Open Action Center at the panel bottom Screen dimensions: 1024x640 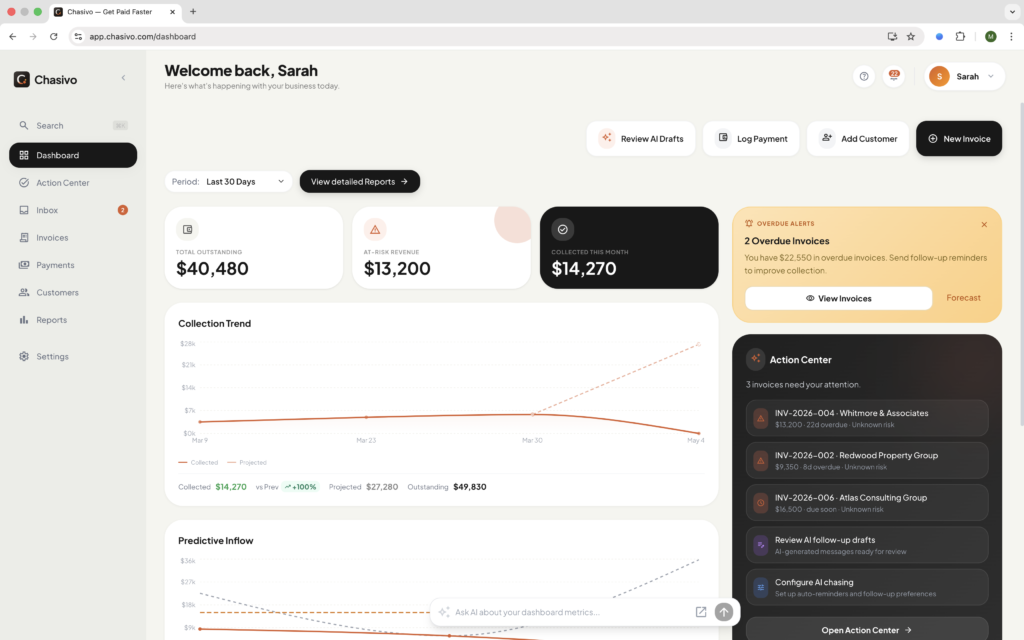pos(867,630)
